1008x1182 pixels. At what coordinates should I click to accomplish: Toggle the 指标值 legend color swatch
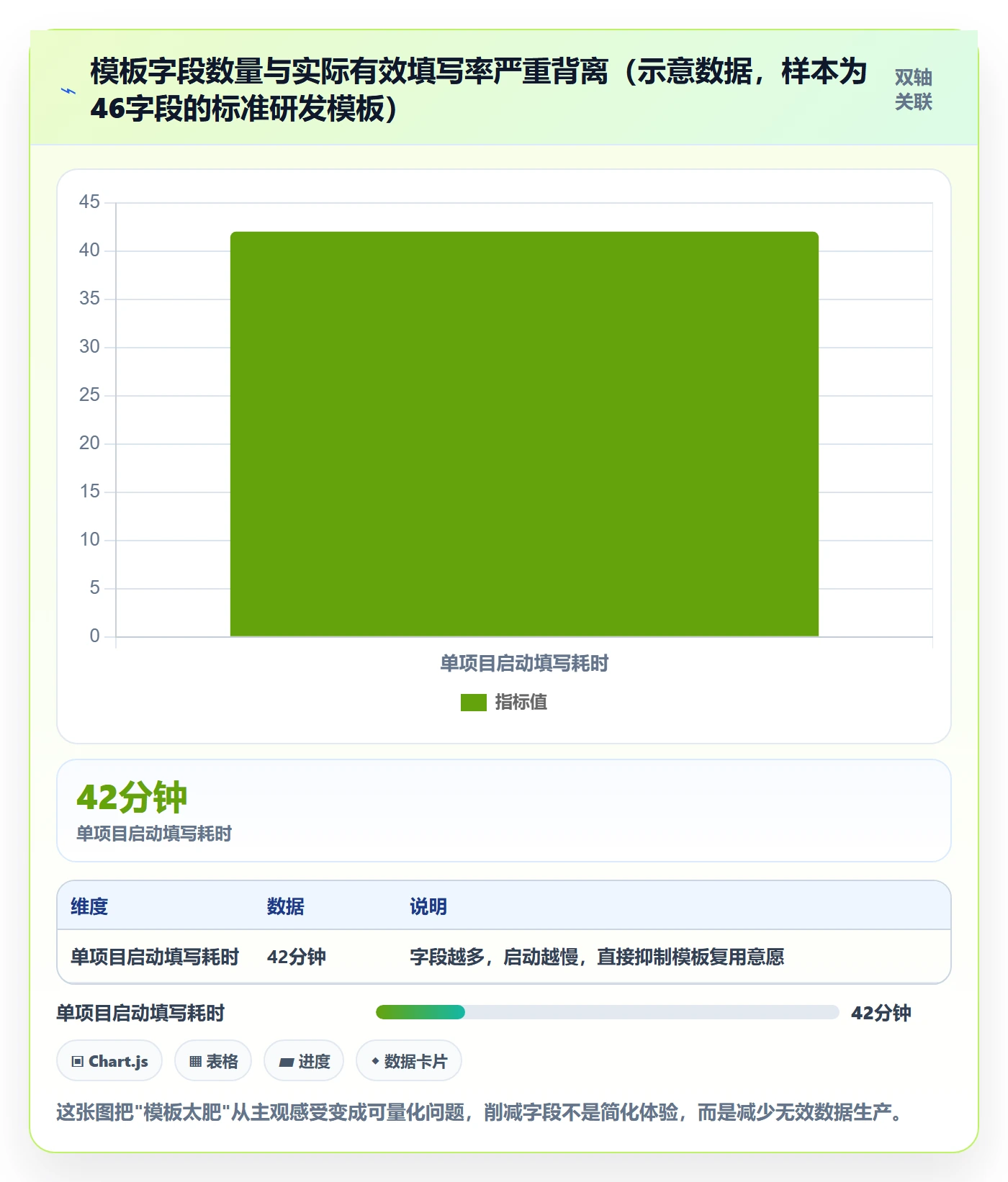tap(474, 702)
